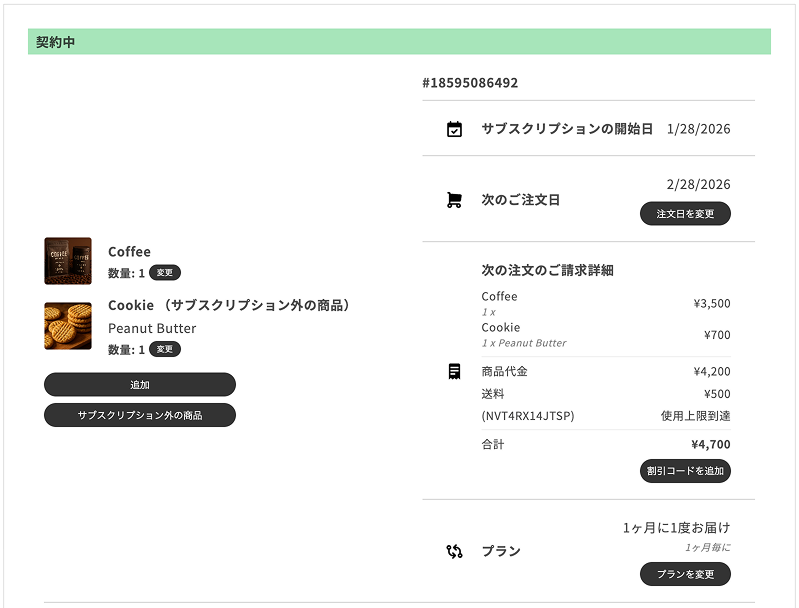This screenshot has width=799, height=608.
Task: Change the Cookie quantity with 変更
Action: [x=165, y=350]
